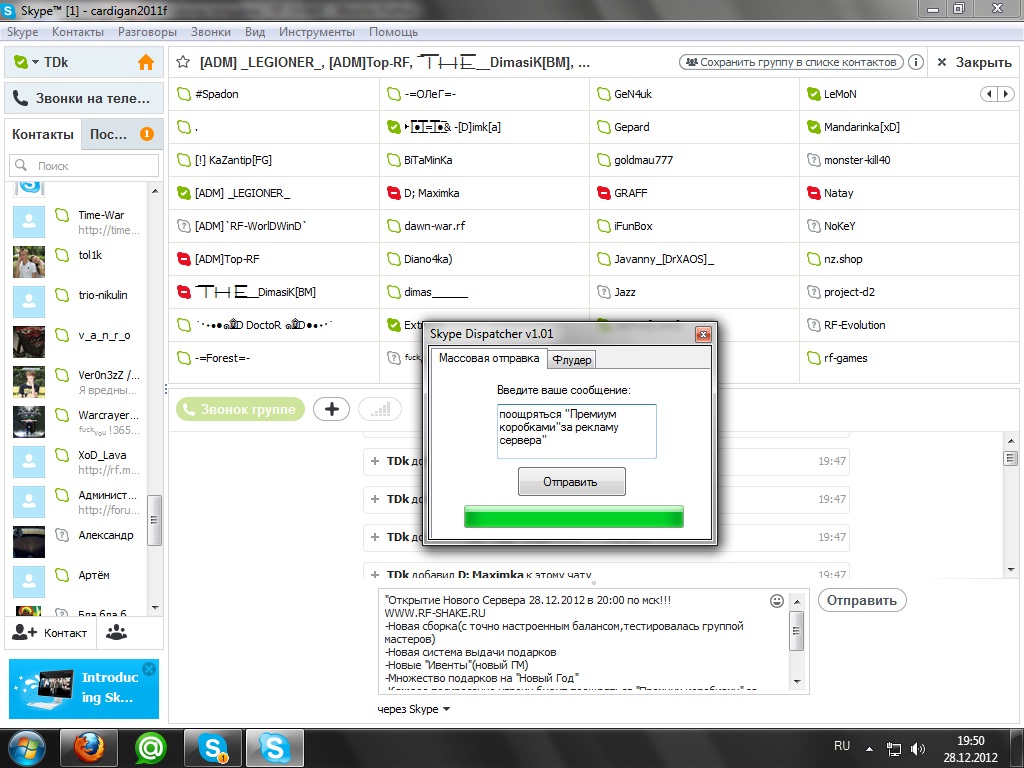Click Natay busy status icon
This screenshot has width=1024, height=768.
click(814, 193)
